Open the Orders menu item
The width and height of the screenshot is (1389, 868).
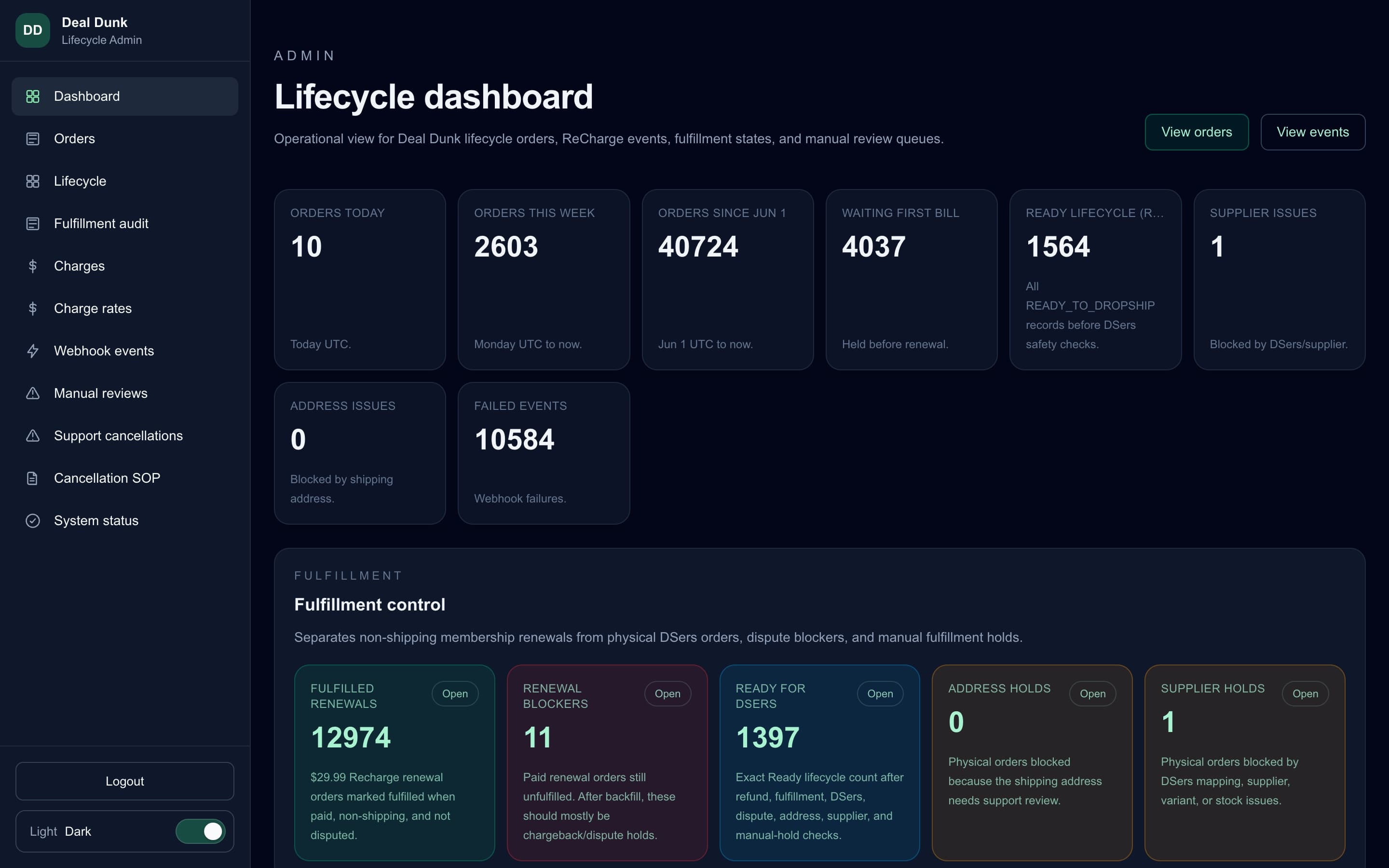[124, 139]
